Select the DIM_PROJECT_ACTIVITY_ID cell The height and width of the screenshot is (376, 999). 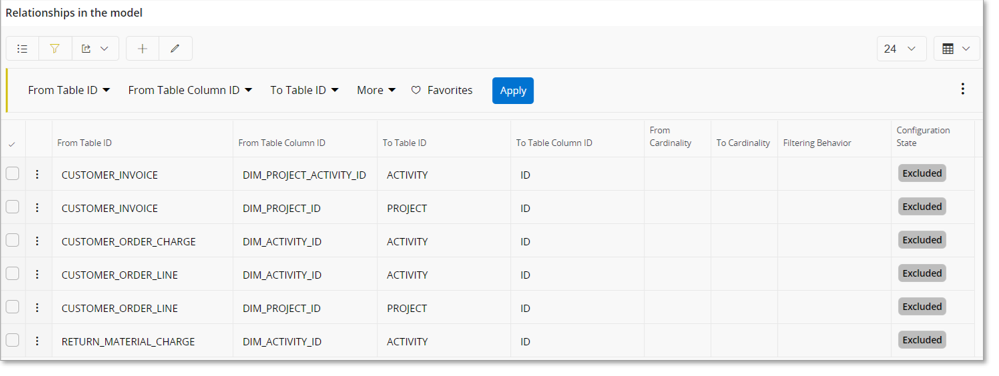(305, 175)
